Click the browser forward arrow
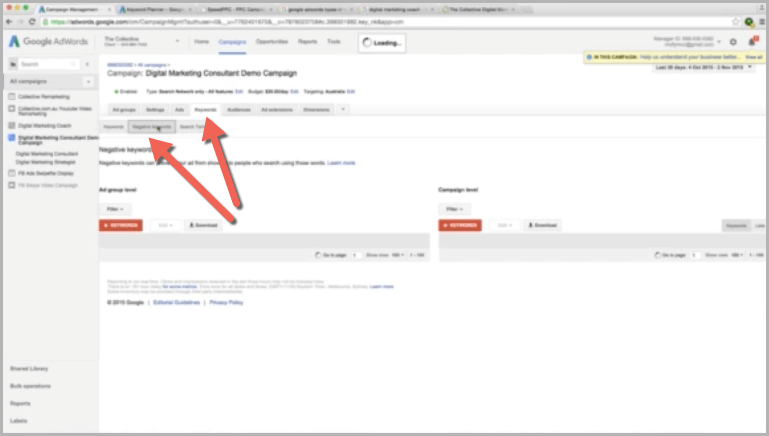This screenshot has height=436, width=769. (x=20, y=22)
